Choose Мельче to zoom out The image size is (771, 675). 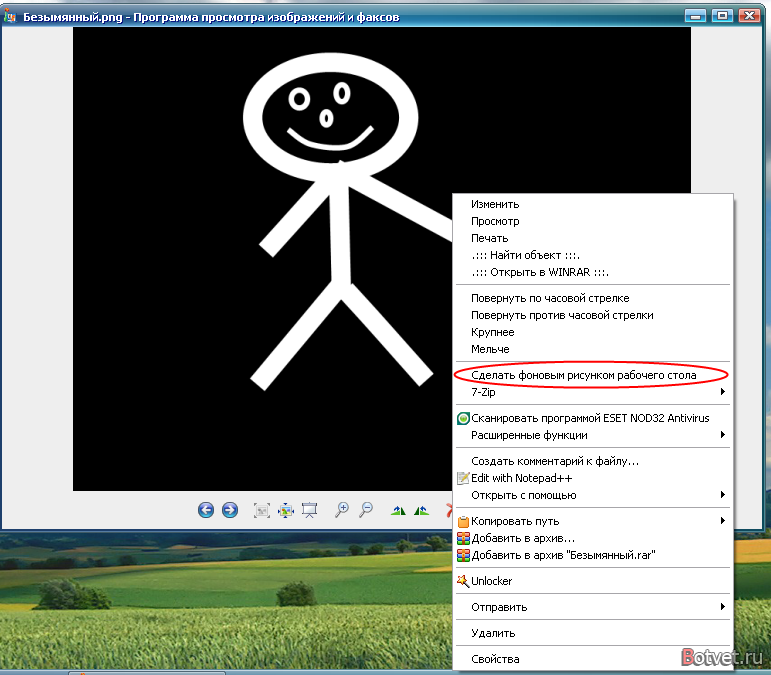[593, 349]
